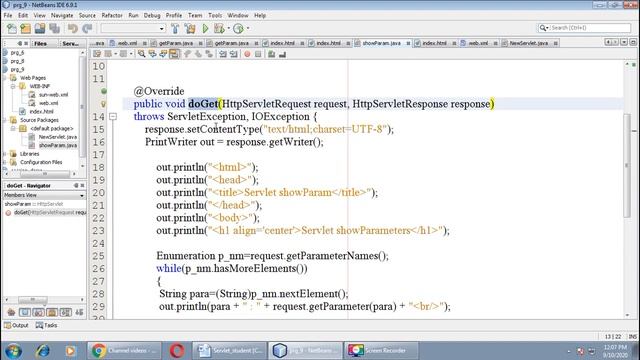Click the navigator horizontal scrollbar thumb
The height and width of the screenshot is (360, 640).
point(33,300)
